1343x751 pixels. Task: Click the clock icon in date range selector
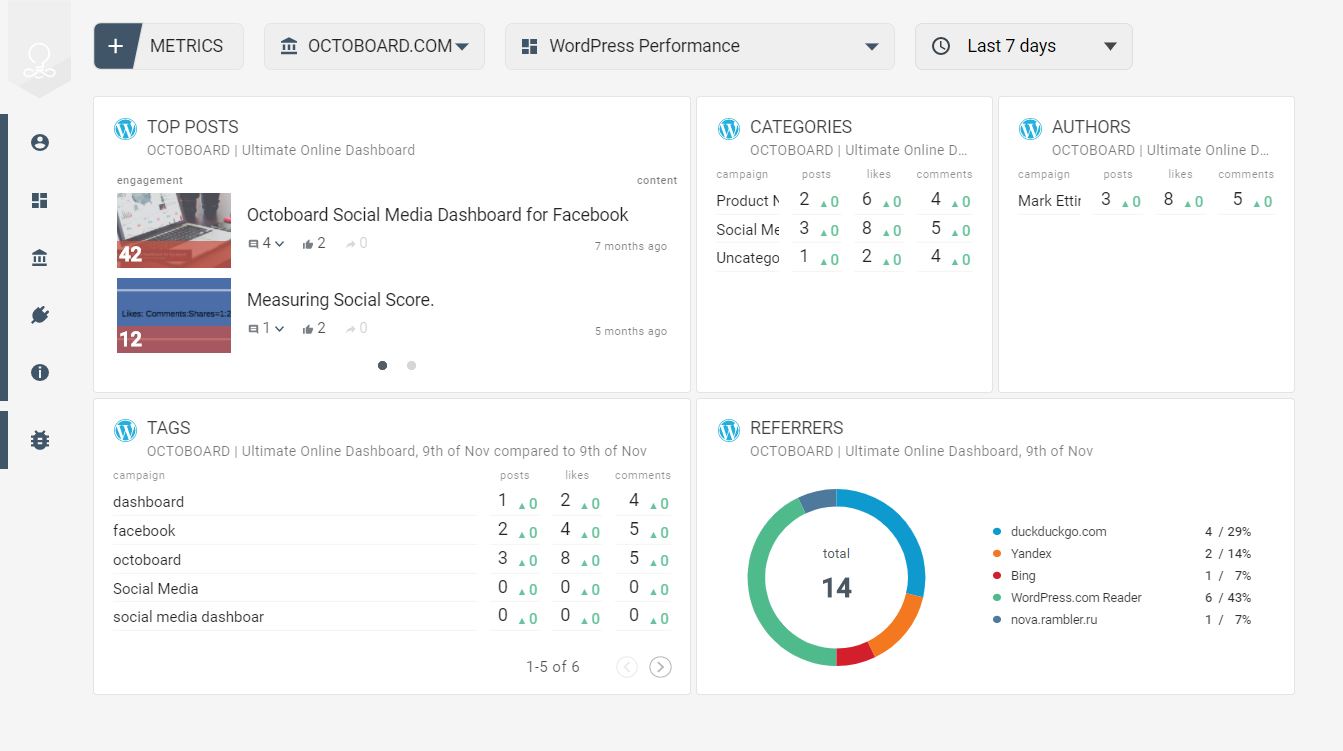pos(941,46)
